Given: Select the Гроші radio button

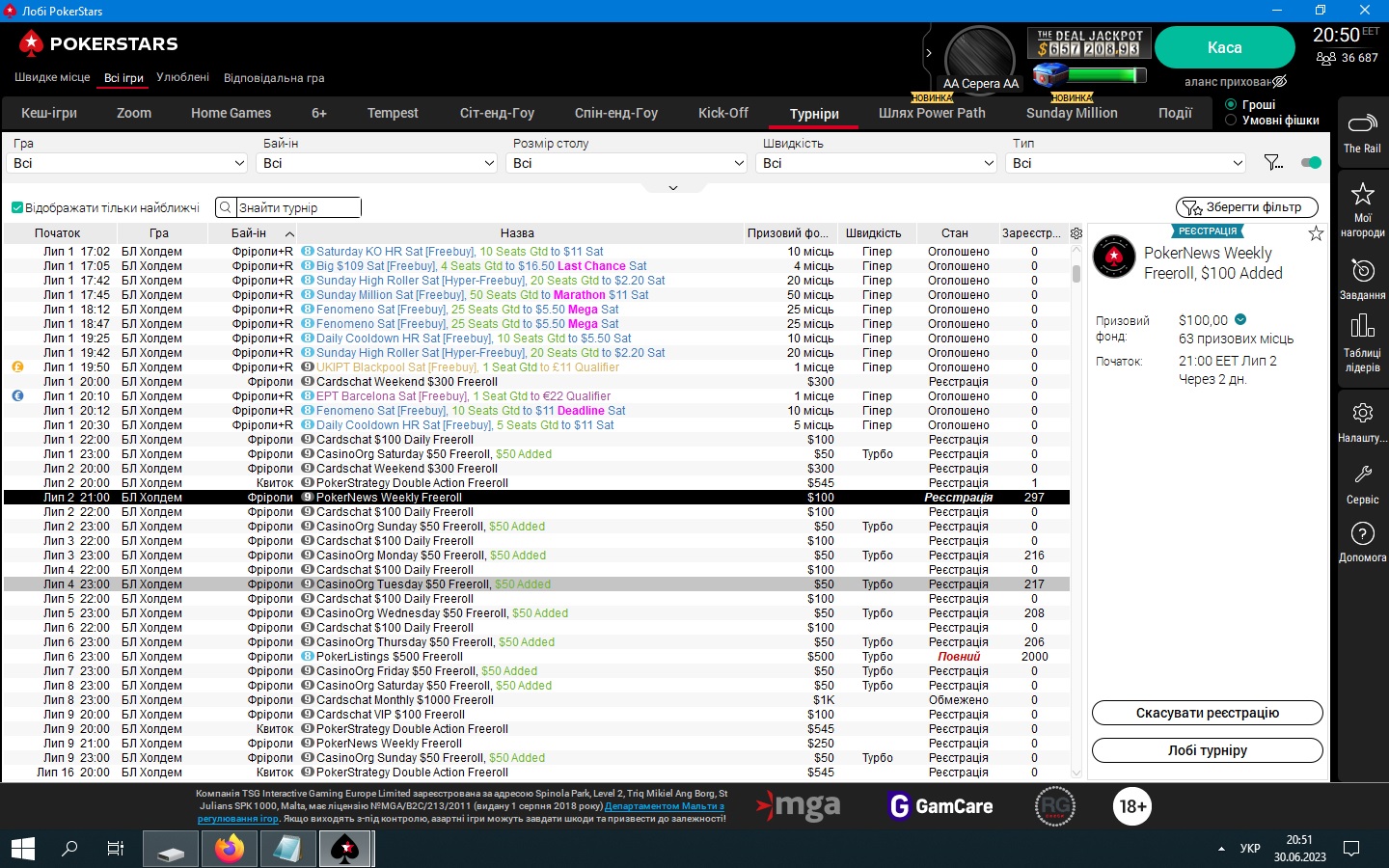Looking at the screenshot, I should pos(1231,104).
